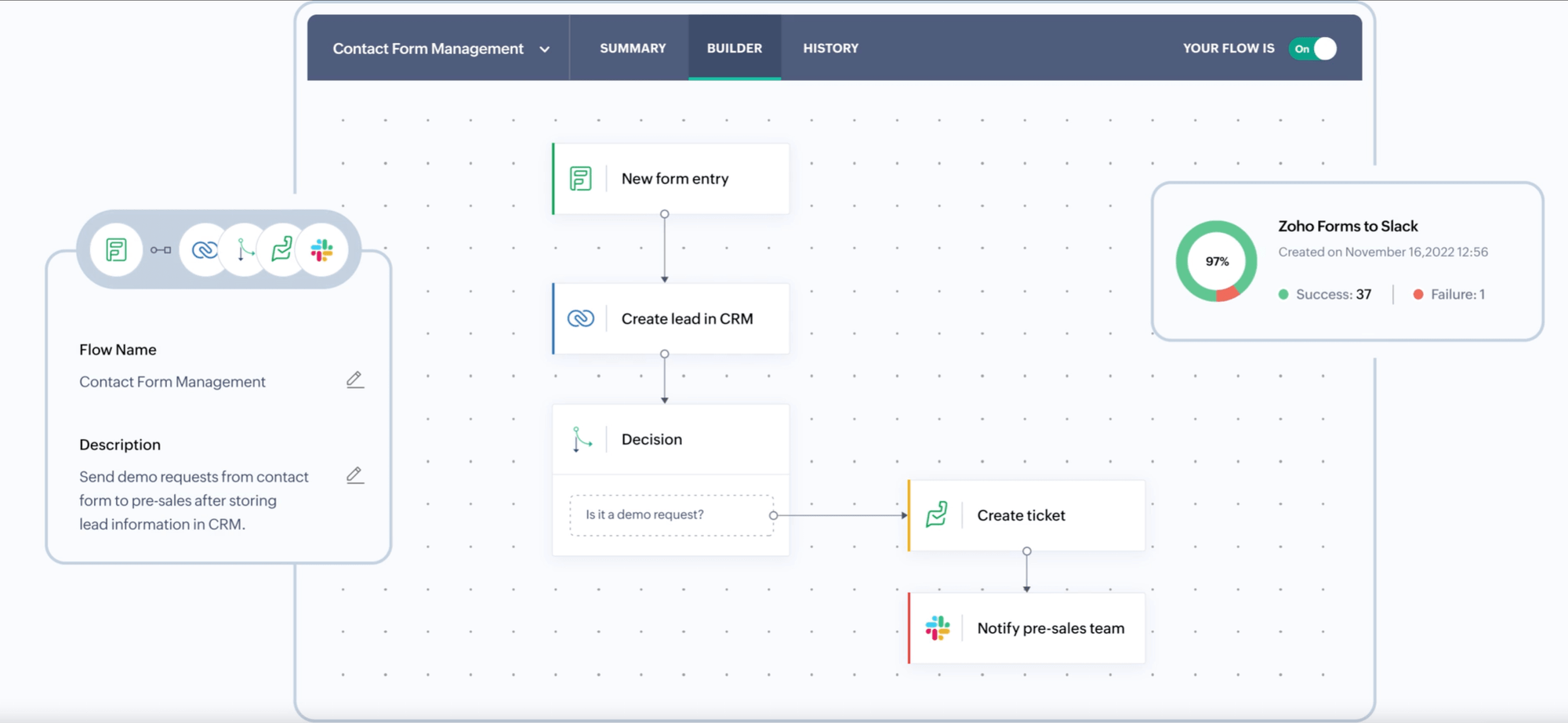Select the Decision step title
The height and width of the screenshot is (723, 1568).
(x=652, y=440)
